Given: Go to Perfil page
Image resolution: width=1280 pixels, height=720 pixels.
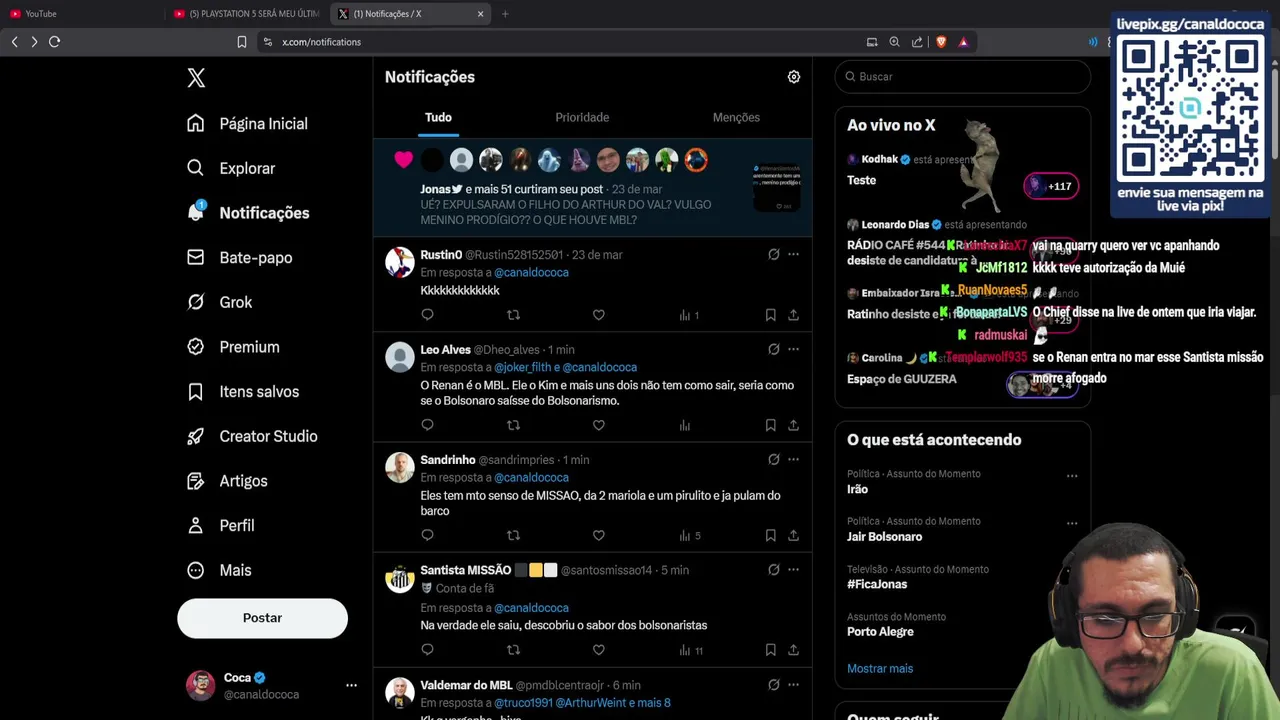Looking at the screenshot, I should 221,525.
